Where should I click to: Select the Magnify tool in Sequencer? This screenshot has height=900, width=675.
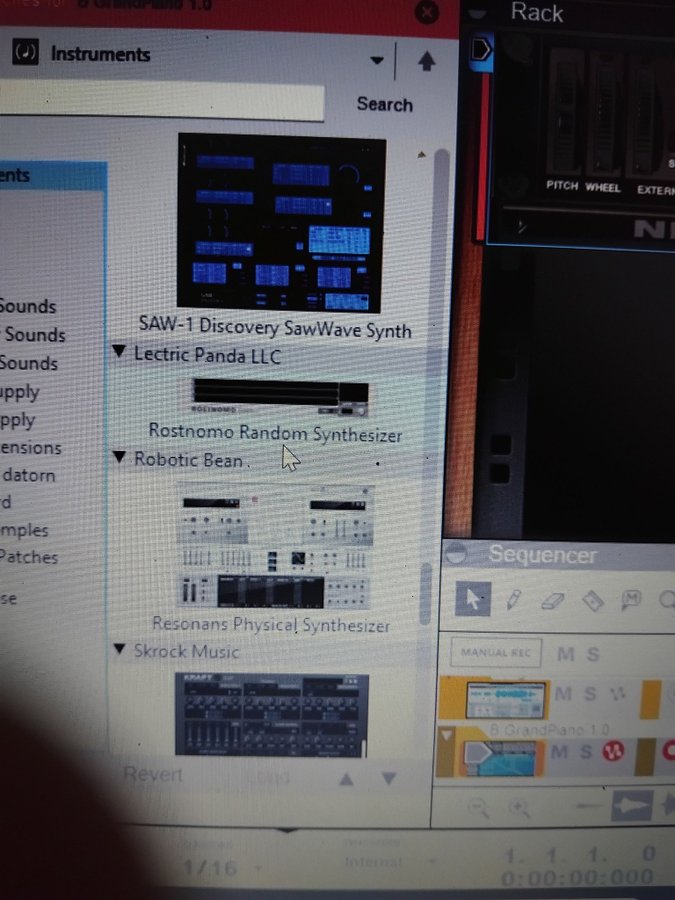(x=667, y=600)
